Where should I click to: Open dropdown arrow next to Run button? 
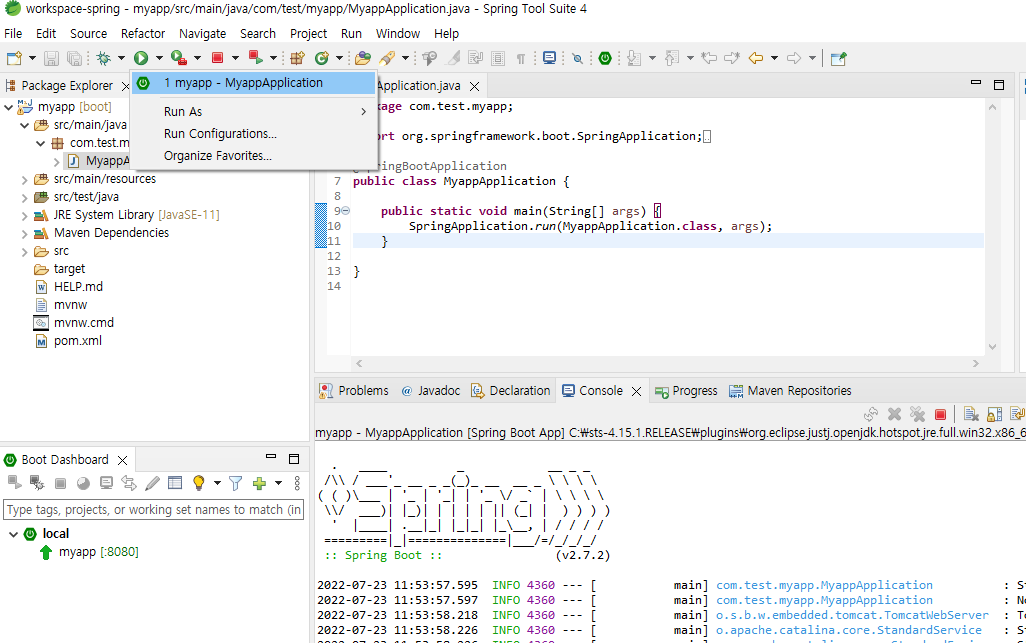tap(158, 58)
